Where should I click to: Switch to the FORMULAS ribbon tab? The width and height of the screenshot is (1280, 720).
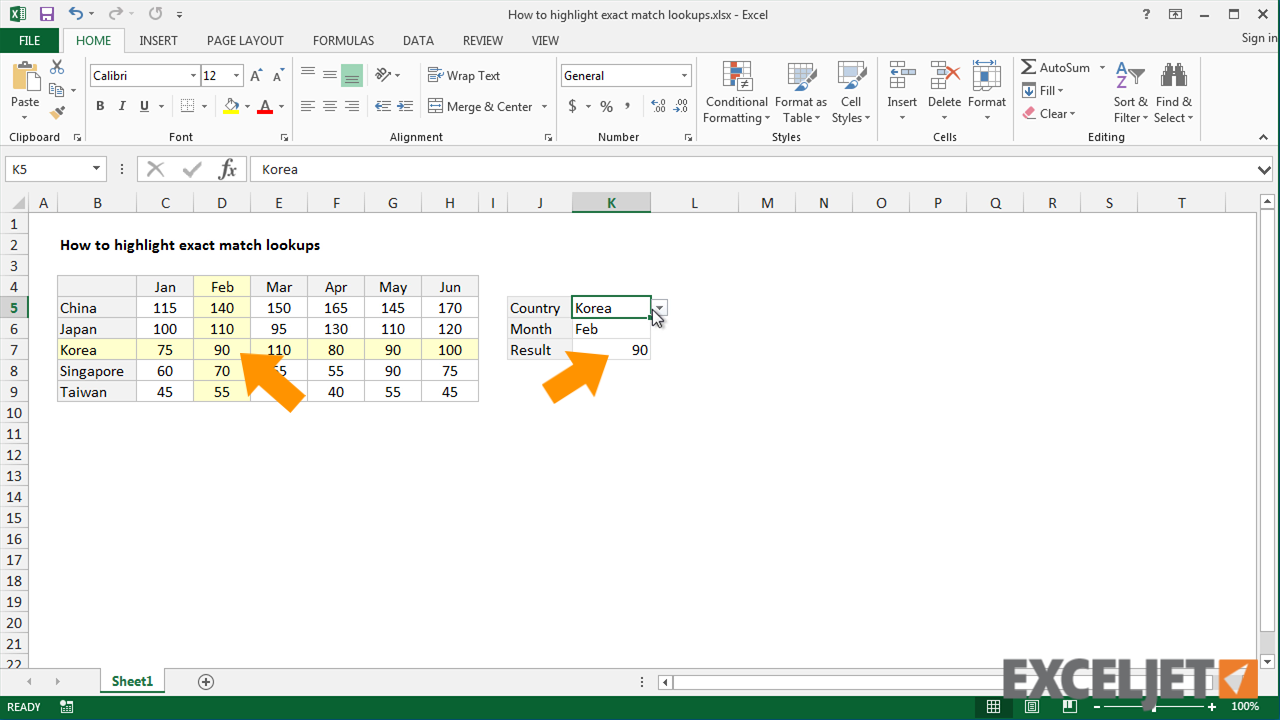(343, 40)
